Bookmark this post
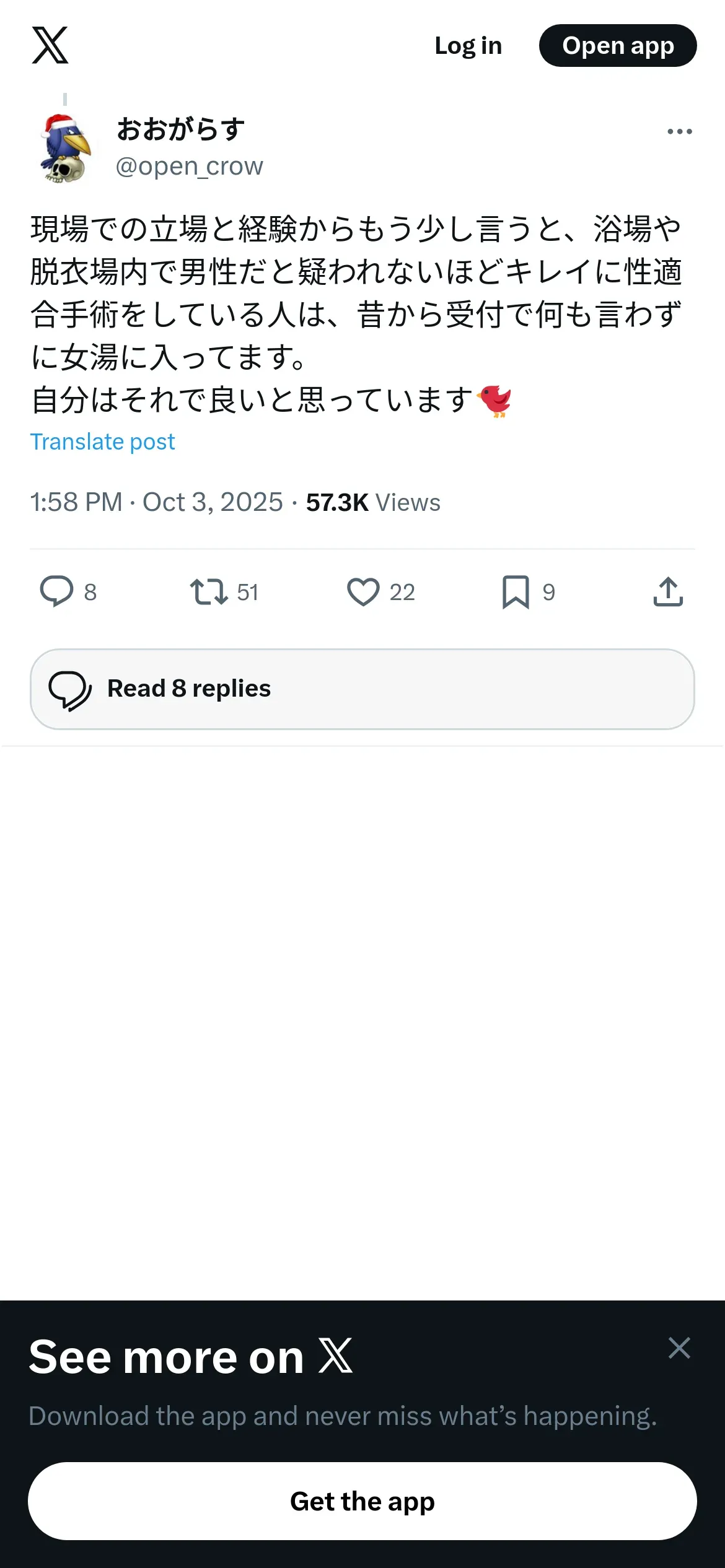The height and width of the screenshot is (1568, 725). pyautogui.click(x=516, y=592)
